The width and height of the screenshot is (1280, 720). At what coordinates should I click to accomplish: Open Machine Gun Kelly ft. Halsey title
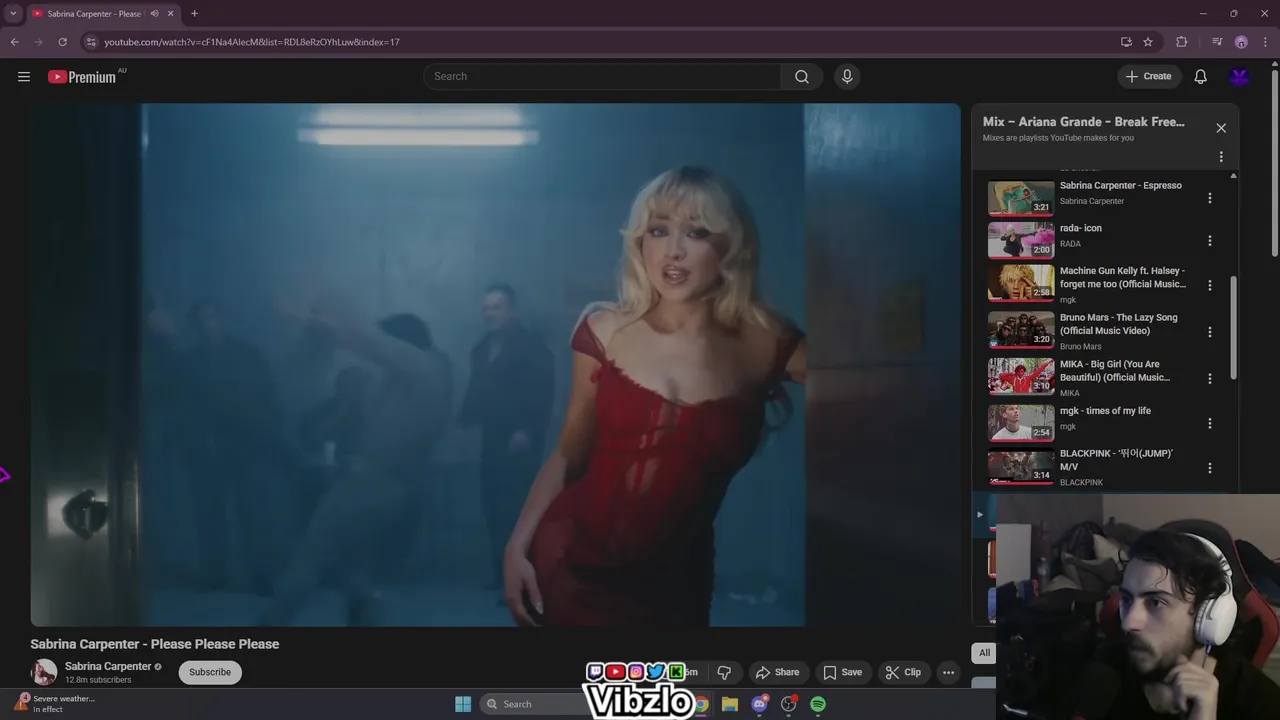[1123, 277]
